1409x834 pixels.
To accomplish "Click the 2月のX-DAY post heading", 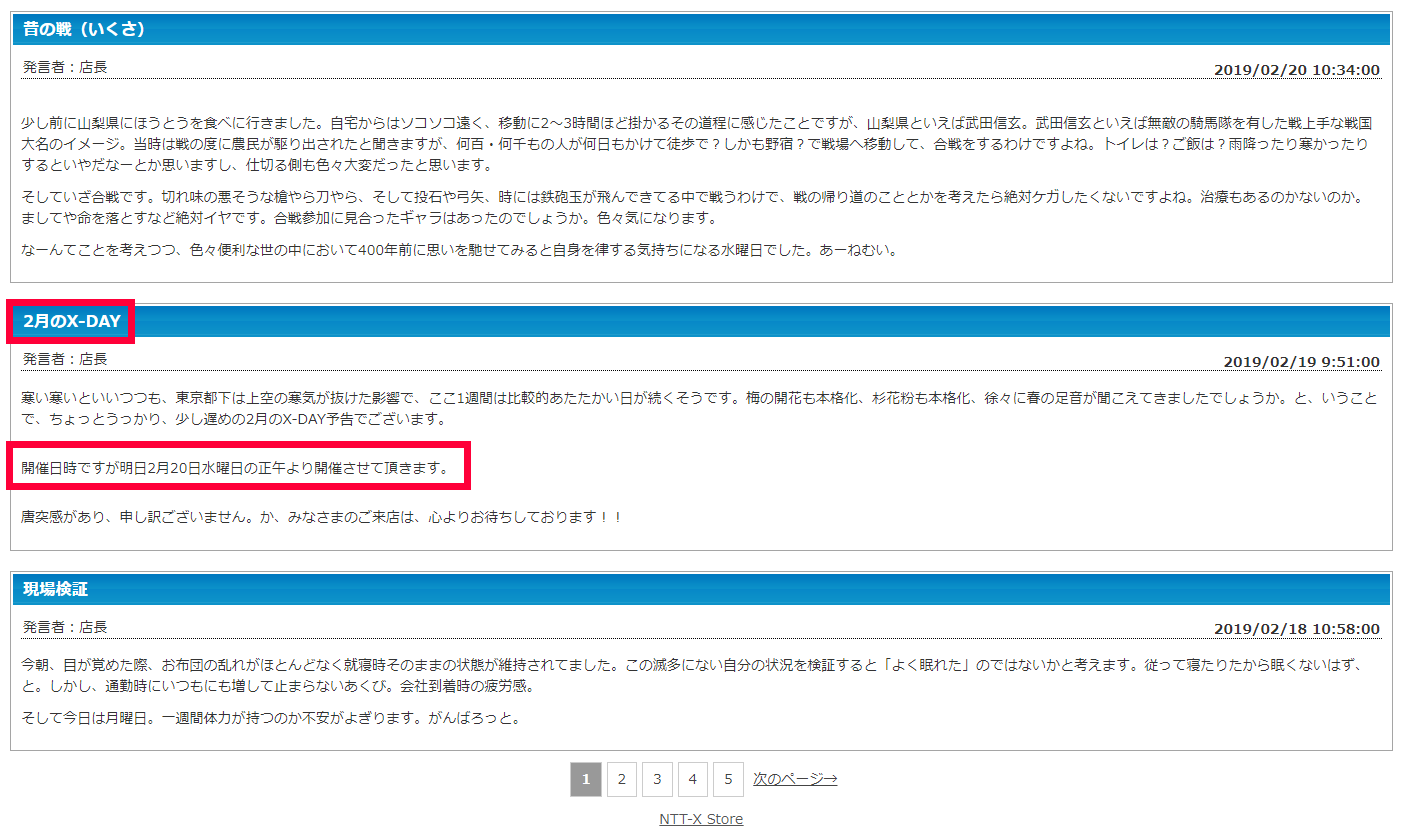I will pyautogui.click(x=72, y=321).
